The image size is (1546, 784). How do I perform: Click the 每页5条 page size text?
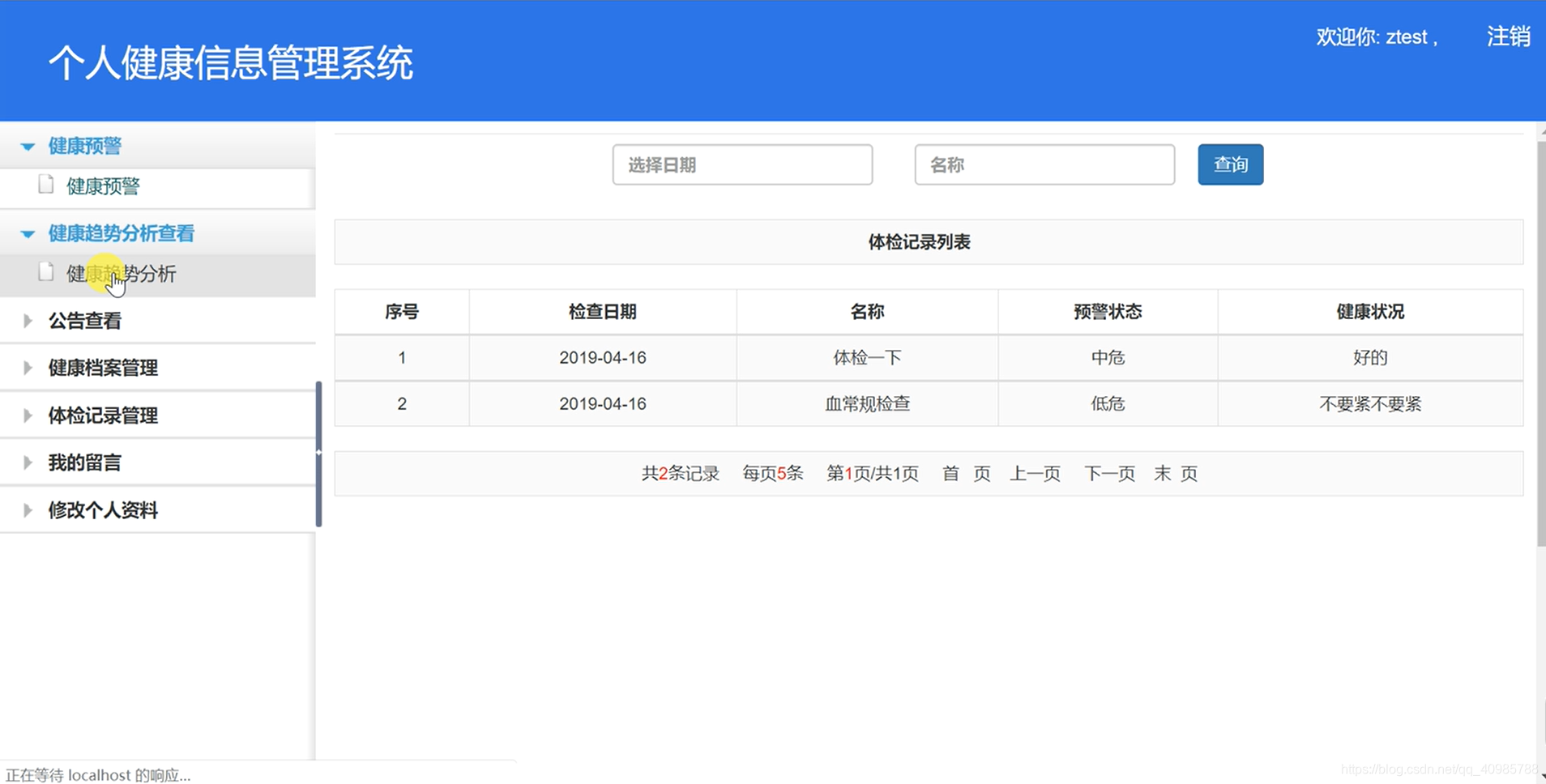(x=773, y=474)
